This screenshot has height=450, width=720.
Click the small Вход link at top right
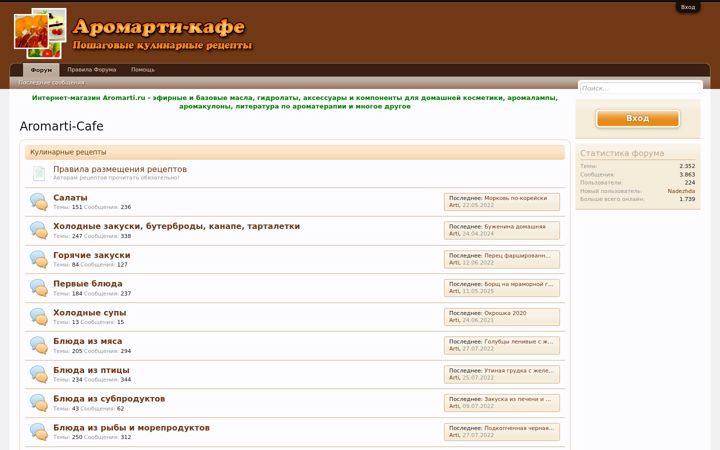tap(687, 7)
